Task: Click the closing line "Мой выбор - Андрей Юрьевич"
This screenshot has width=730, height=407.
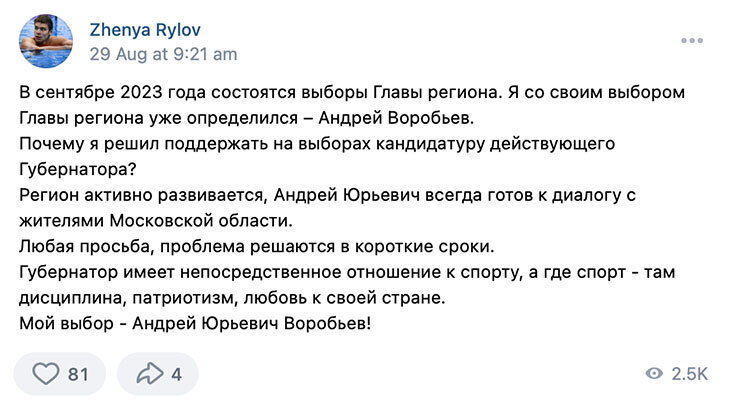Action: [195, 323]
